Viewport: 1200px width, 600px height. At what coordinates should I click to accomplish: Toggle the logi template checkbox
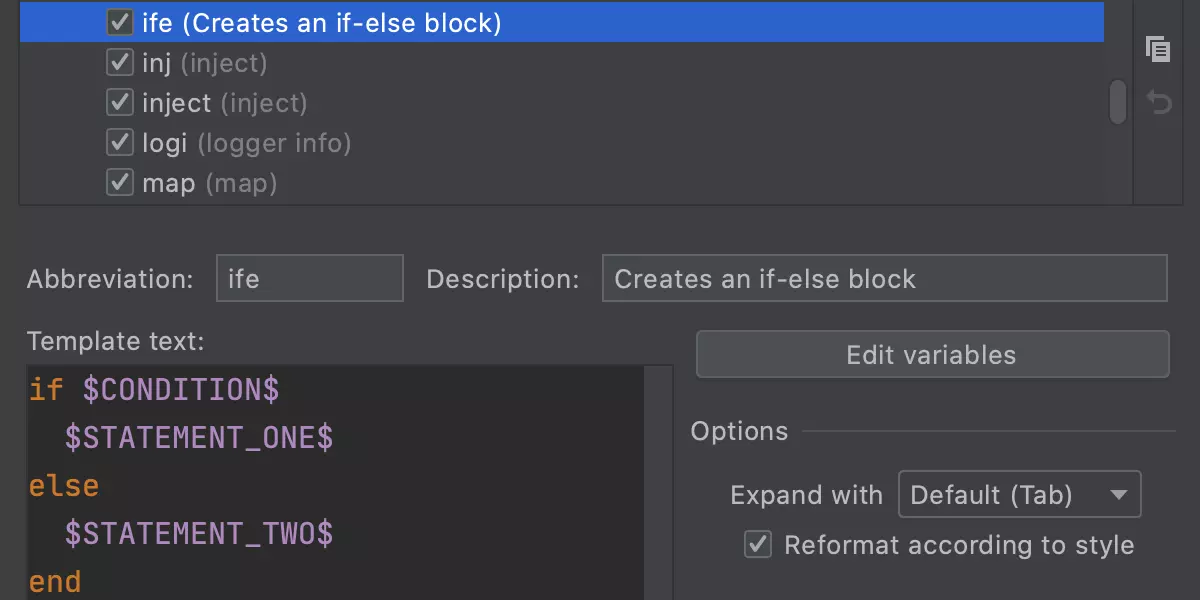point(120,142)
